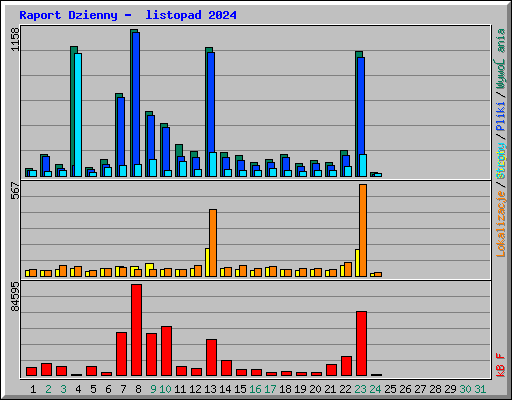Click the day 29 axis label
The image size is (512, 400).
coord(450,389)
